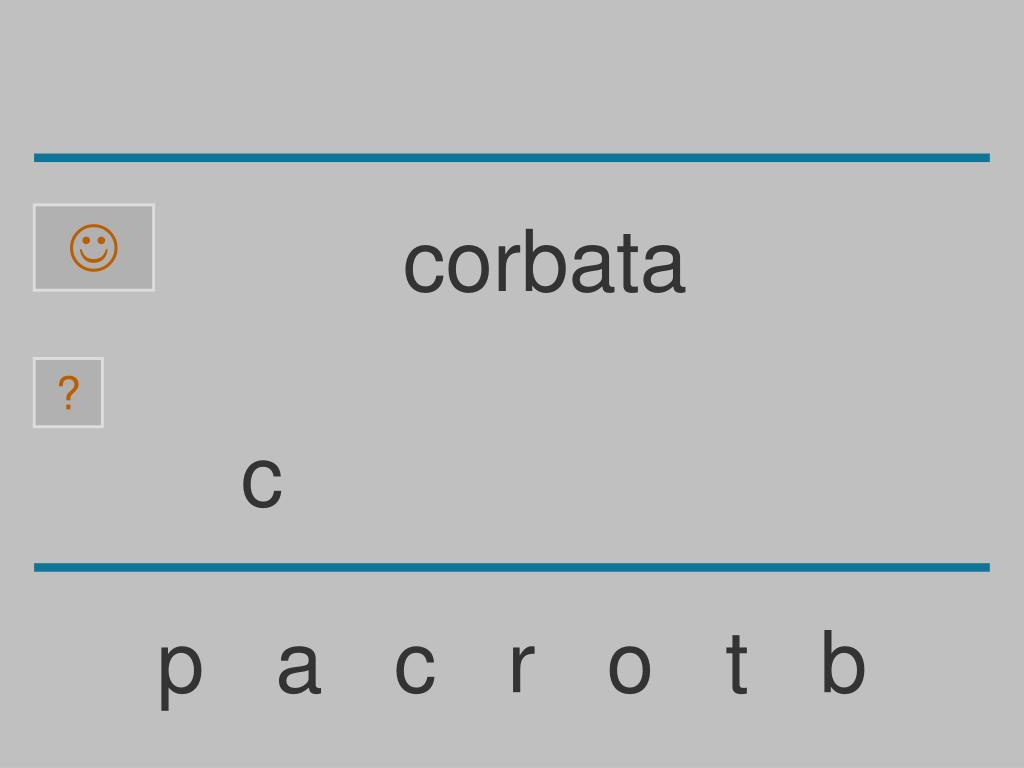
Task: Tap the letter b tile
Action: 843,661
